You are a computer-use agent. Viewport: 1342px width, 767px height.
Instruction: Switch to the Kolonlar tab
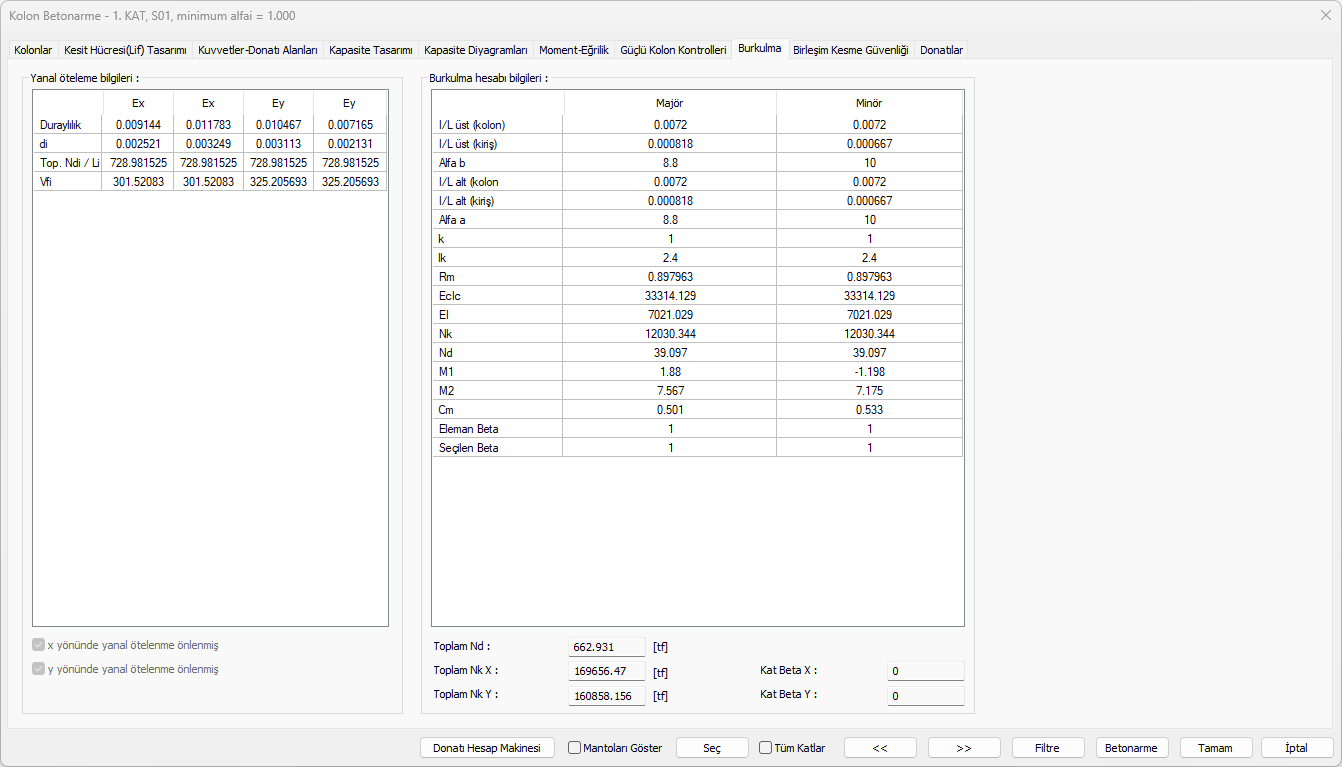coord(33,50)
